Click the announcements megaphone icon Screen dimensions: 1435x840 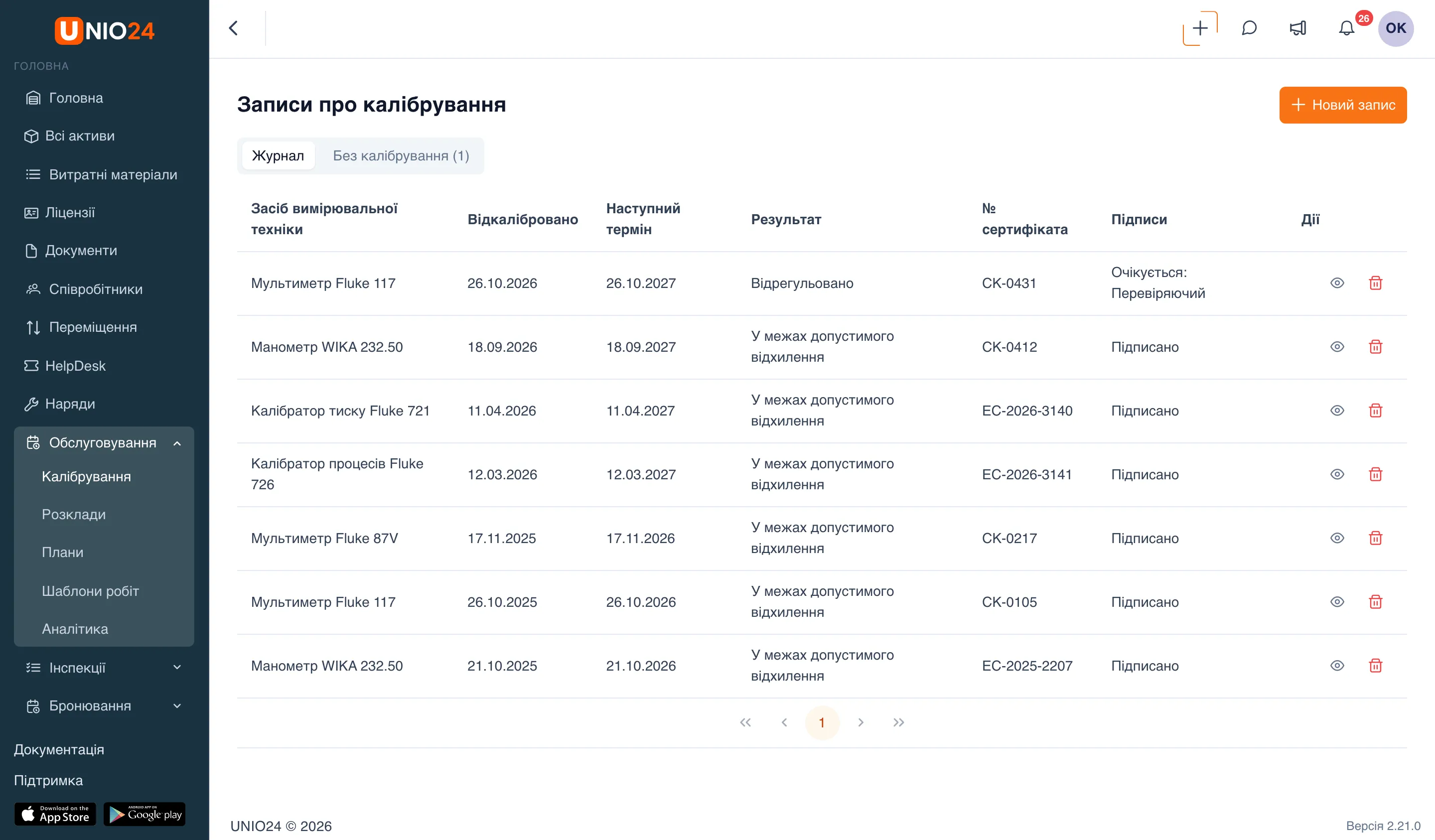1298,28
